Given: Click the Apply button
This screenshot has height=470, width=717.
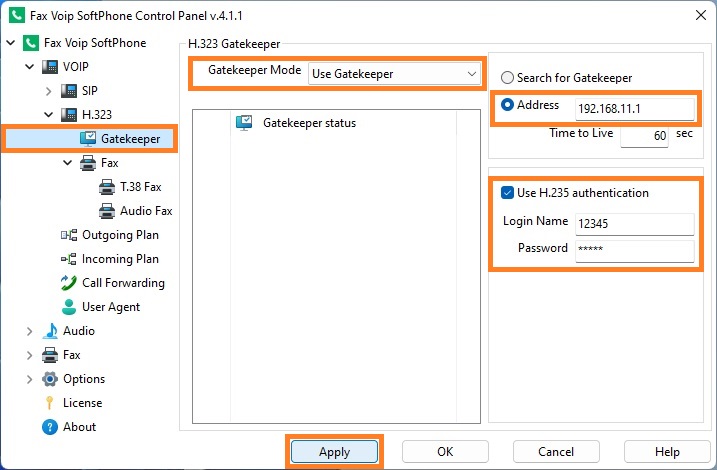Looking at the screenshot, I should click(x=335, y=452).
